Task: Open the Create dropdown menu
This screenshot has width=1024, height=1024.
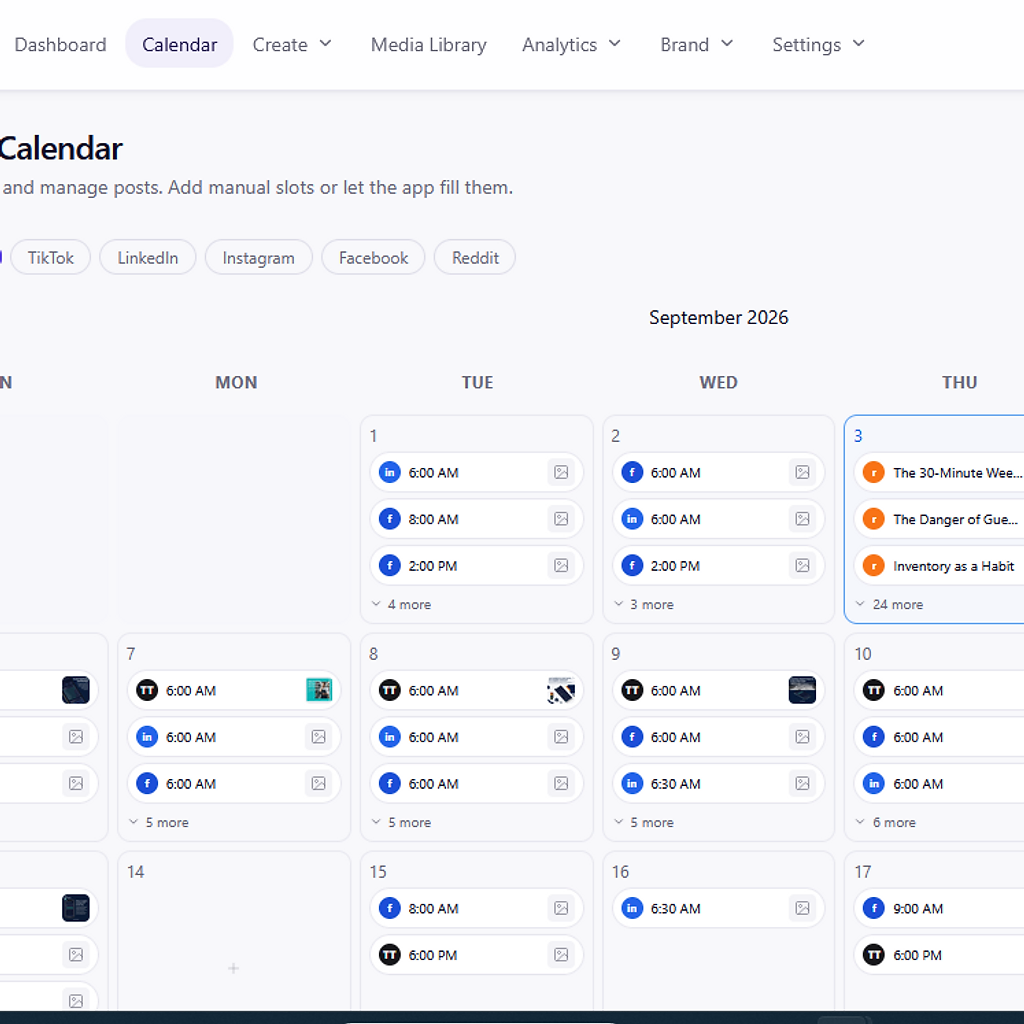Action: (x=293, y=44)
